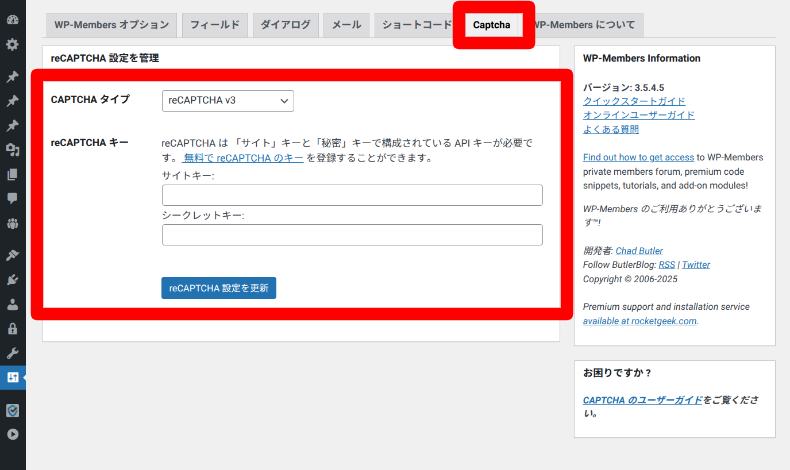Screen dimensions: 790x470
Task: Click the reCAPTCHA 設定を管理 heading
Action: [x=105, y=58]
